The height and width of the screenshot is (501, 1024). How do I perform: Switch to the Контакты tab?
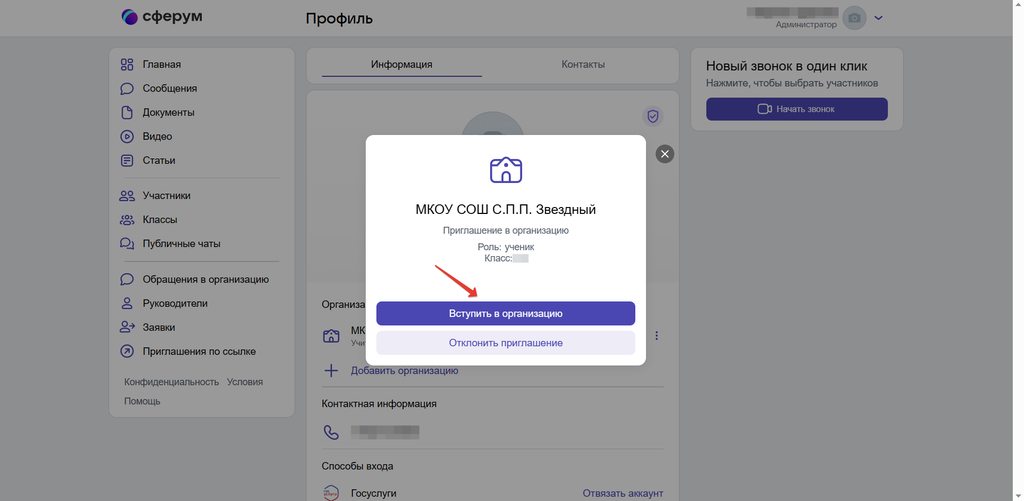pyautogui.click(x=583, y=65)
